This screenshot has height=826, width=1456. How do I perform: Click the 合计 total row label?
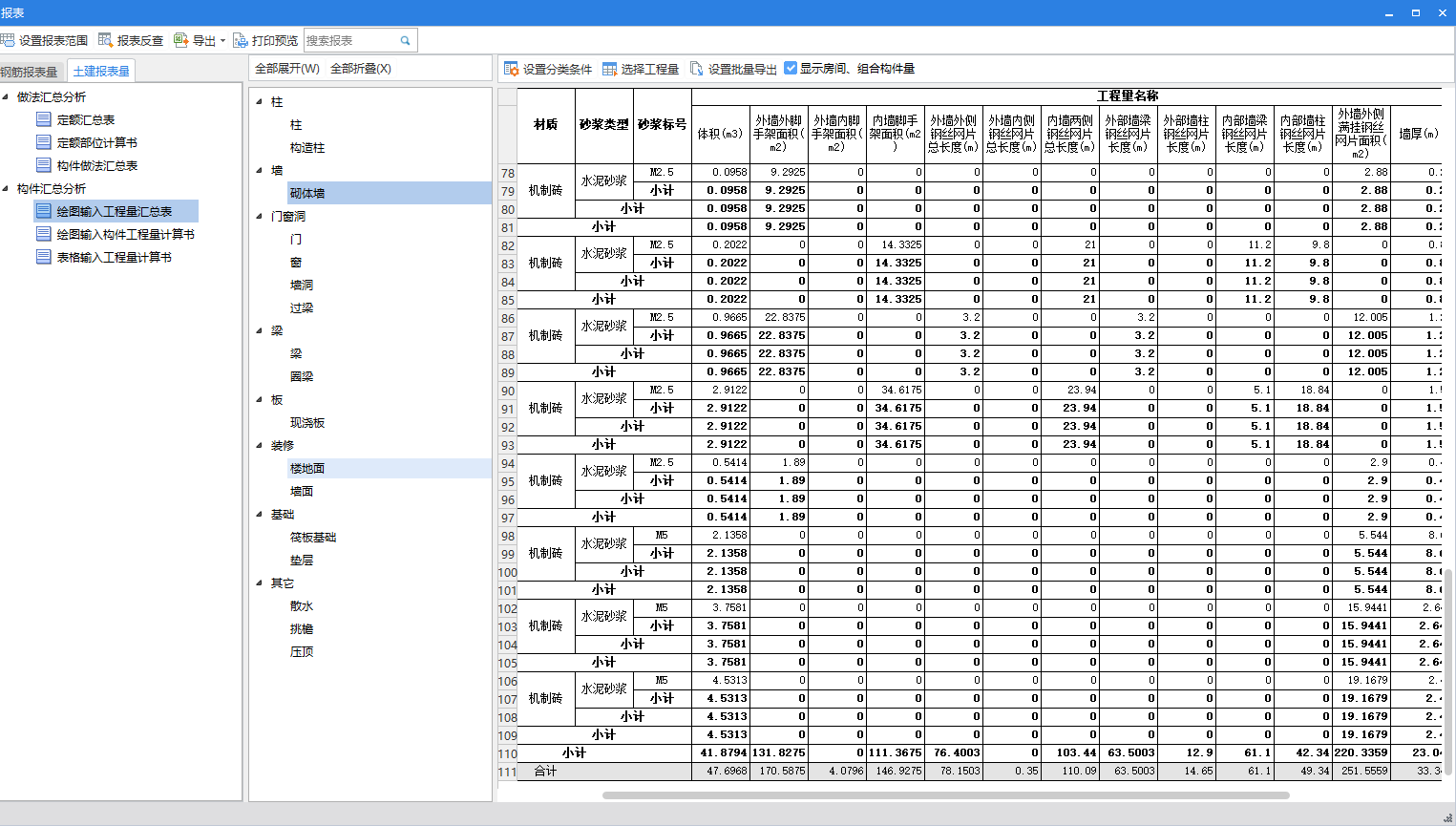545,772
